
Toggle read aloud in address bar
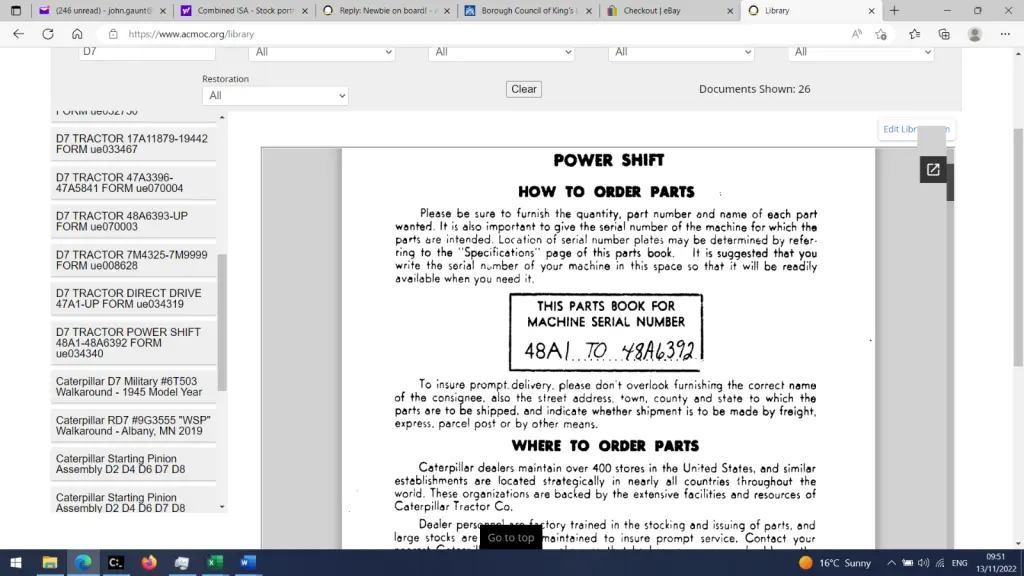coord(856,34)
